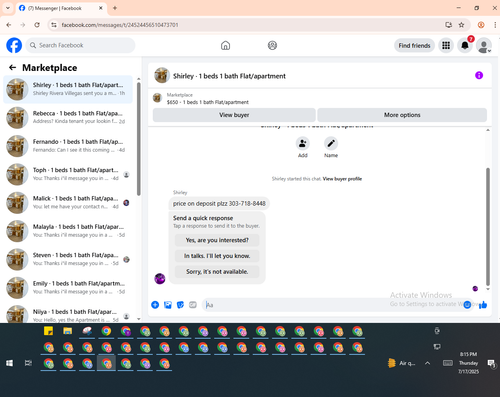Open the Menu grid icon
This screenshot has width=500, height=397.
[x=446, y=45]
